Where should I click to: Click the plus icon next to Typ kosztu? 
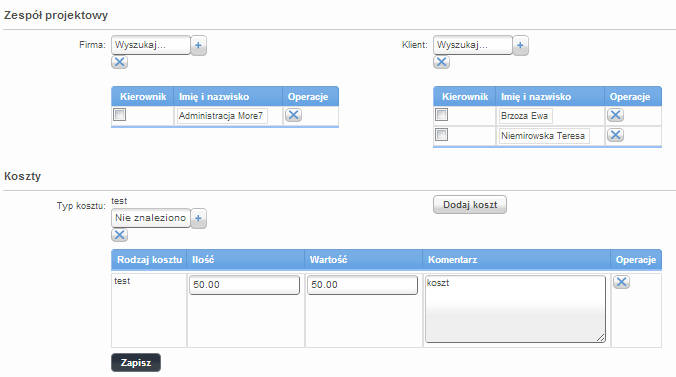click(198, 218)
